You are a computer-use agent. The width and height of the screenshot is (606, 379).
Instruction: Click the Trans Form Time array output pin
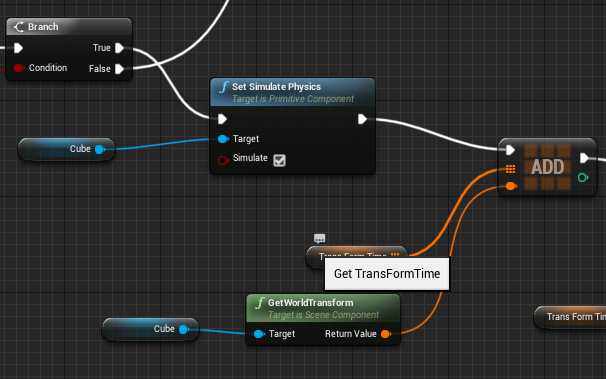tap(395, 255)
